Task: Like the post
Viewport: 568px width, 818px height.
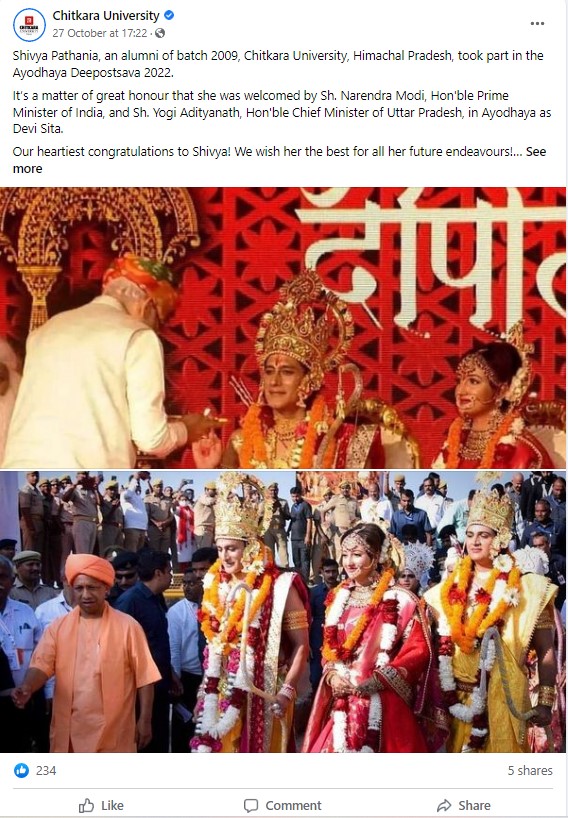Action: pos(101,805)
